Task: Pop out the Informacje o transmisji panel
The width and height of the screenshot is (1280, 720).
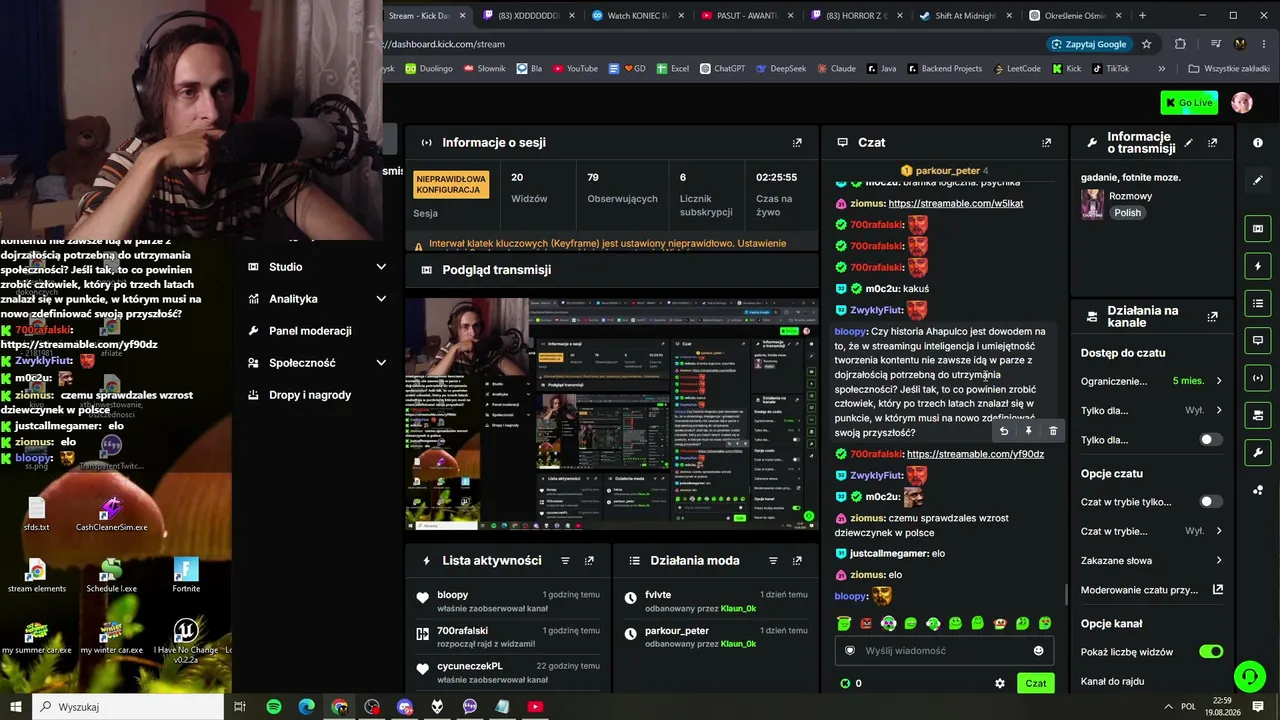Action: click(x=1213, y=143)
